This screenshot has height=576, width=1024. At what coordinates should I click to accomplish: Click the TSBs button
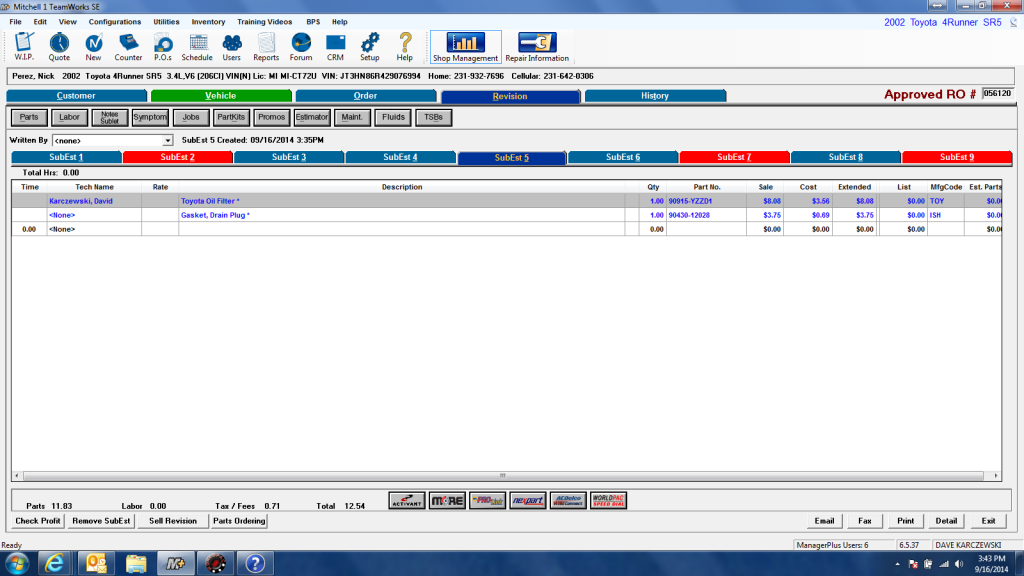click(x=434, y=118)
